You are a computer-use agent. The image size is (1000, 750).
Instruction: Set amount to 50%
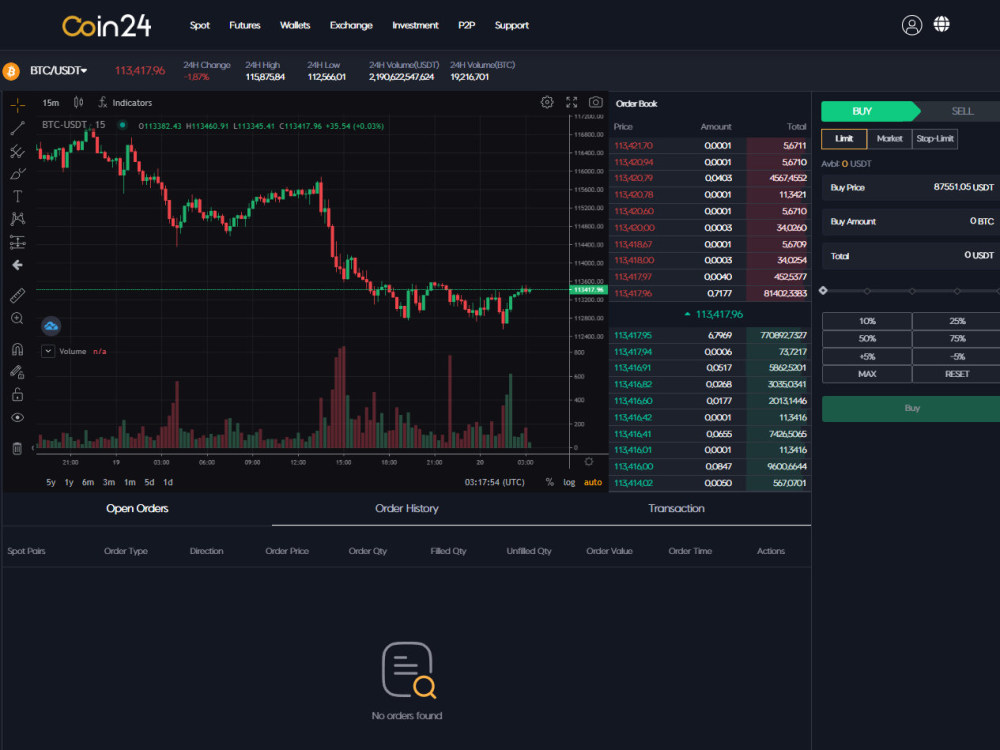pyautogui.click(x=867, y=339)
